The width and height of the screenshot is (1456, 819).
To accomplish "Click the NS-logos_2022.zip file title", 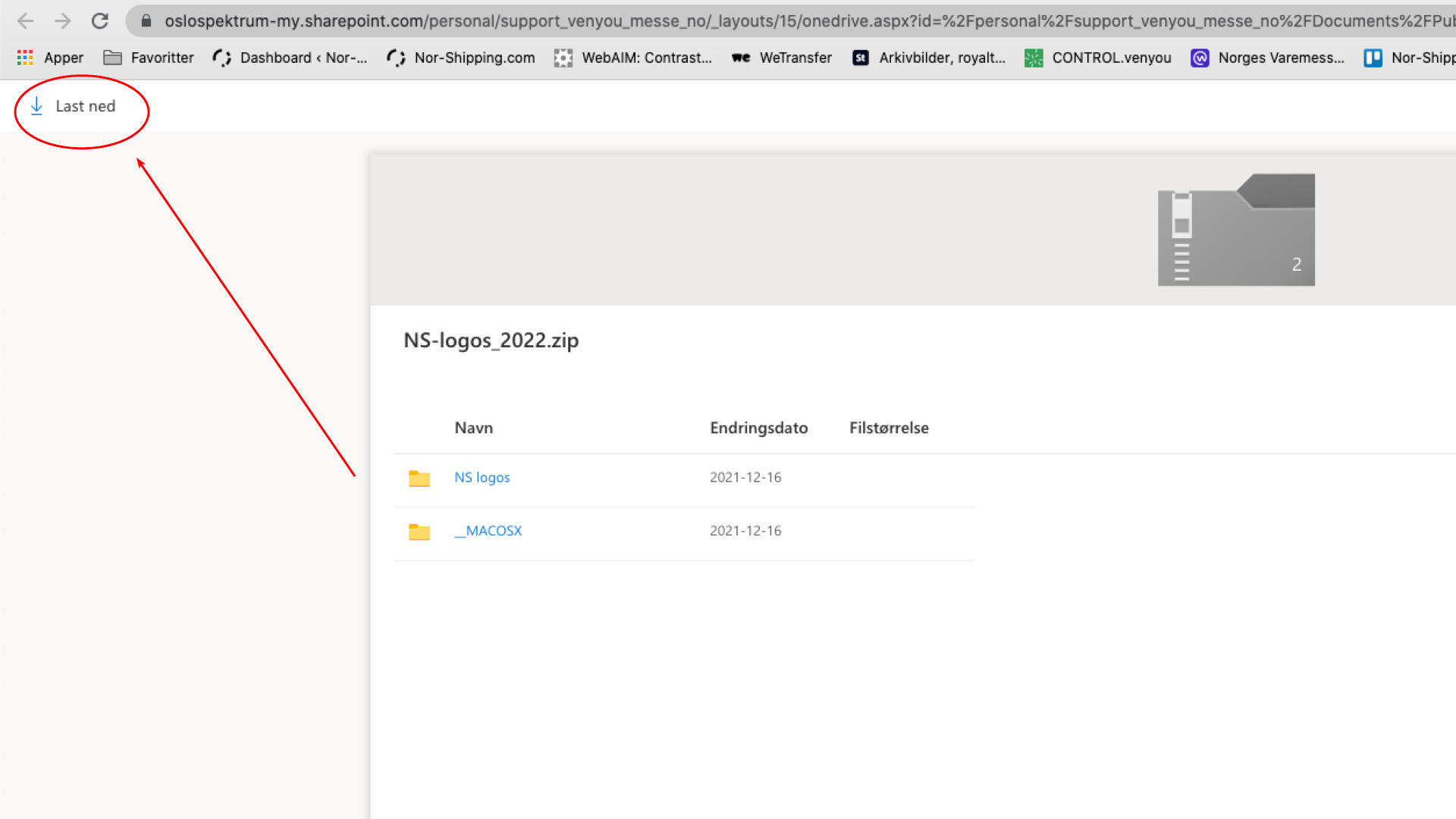I will pos(491,340).
